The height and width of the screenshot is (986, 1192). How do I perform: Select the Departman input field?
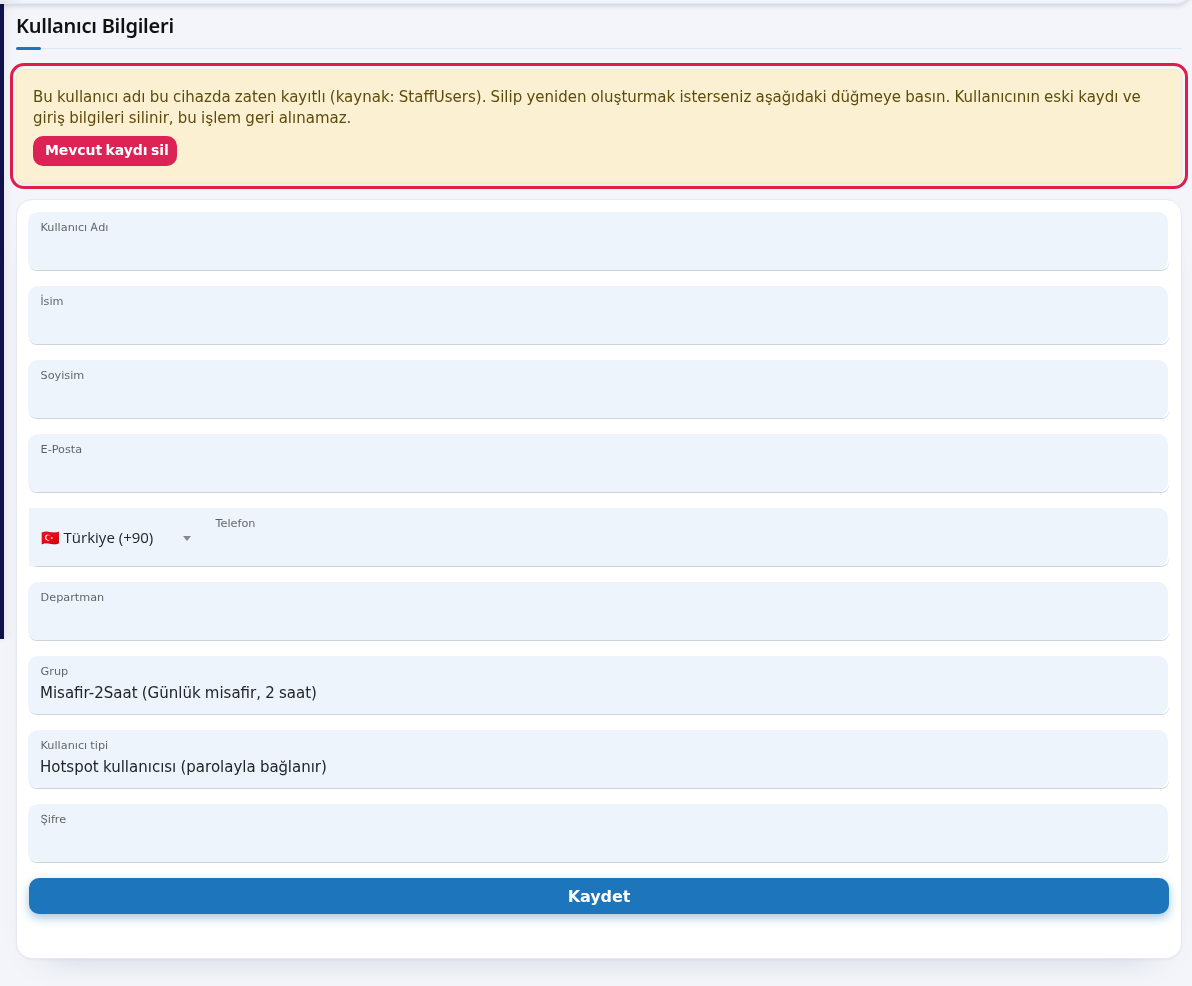pos(598,611)
